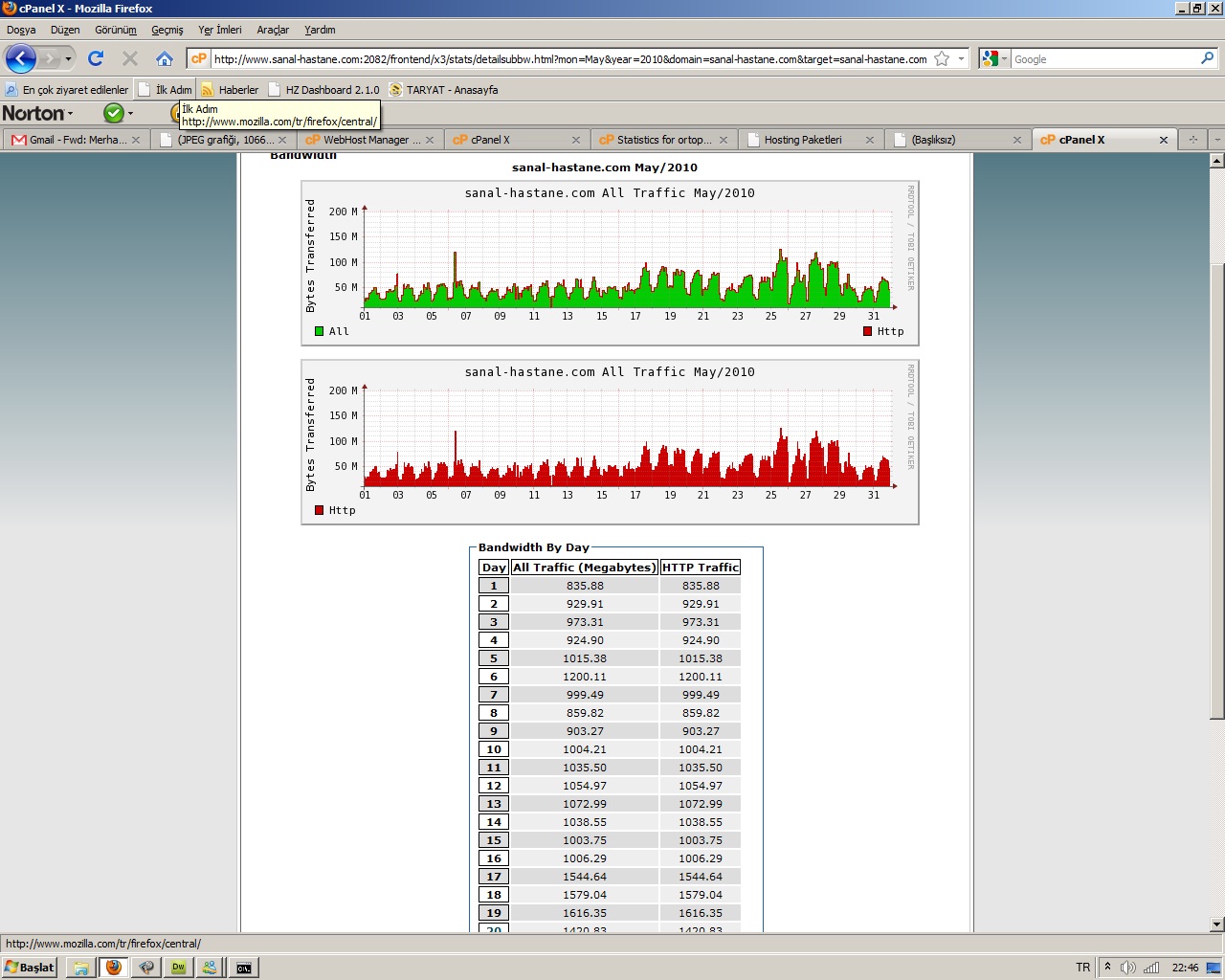
Task: Open the Dosya menu
Action: [x=21, y=30]
